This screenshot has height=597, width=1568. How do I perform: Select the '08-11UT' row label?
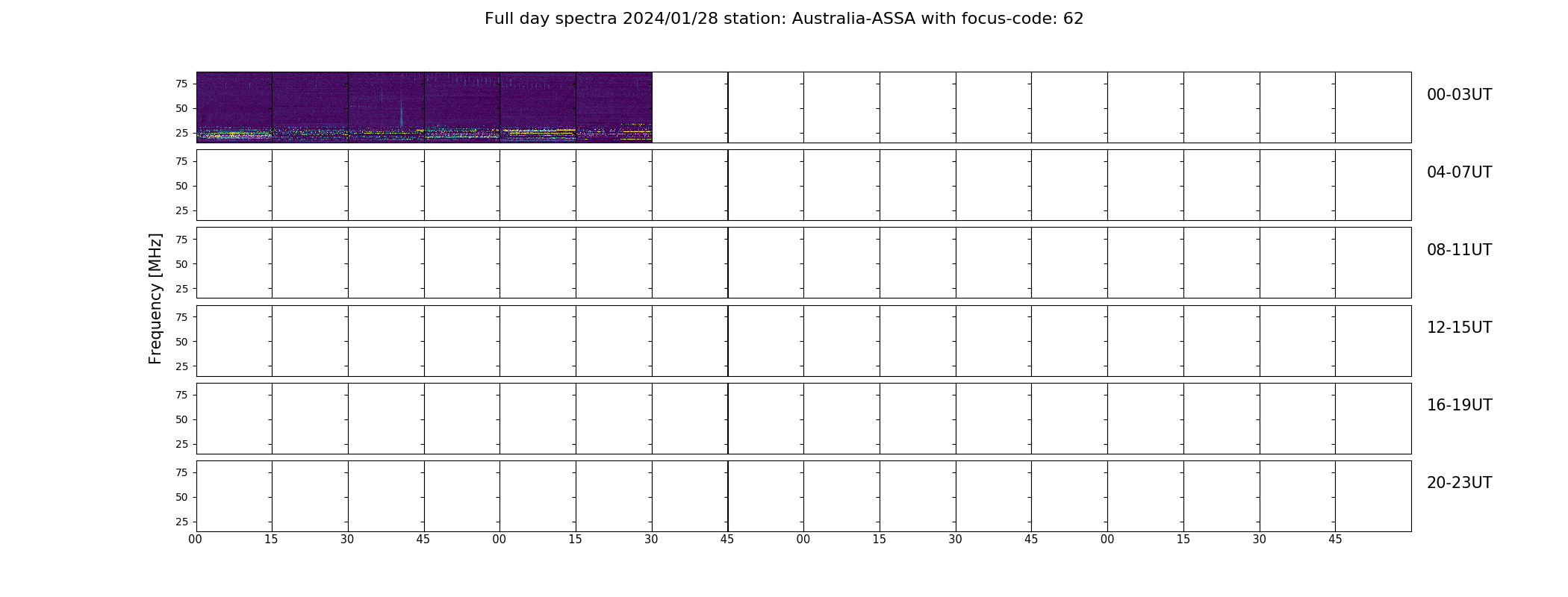pyautogui.click(x=1459, y=250)
